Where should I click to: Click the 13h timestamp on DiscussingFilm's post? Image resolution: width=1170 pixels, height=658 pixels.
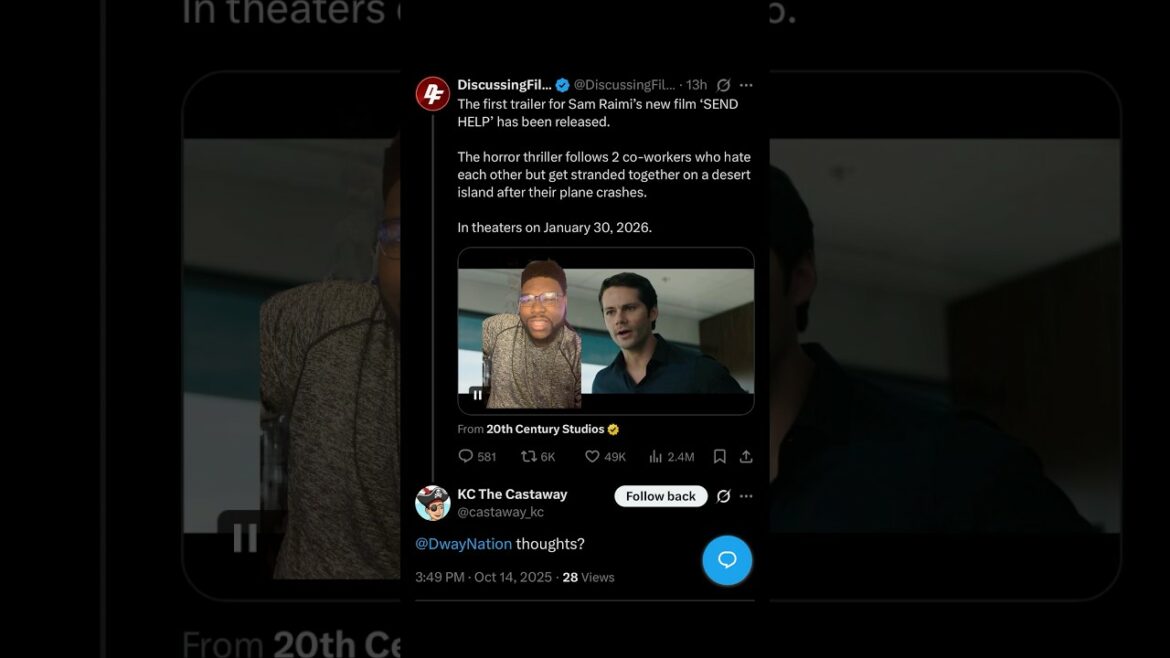pyautogui.click(x=696, y=86)
